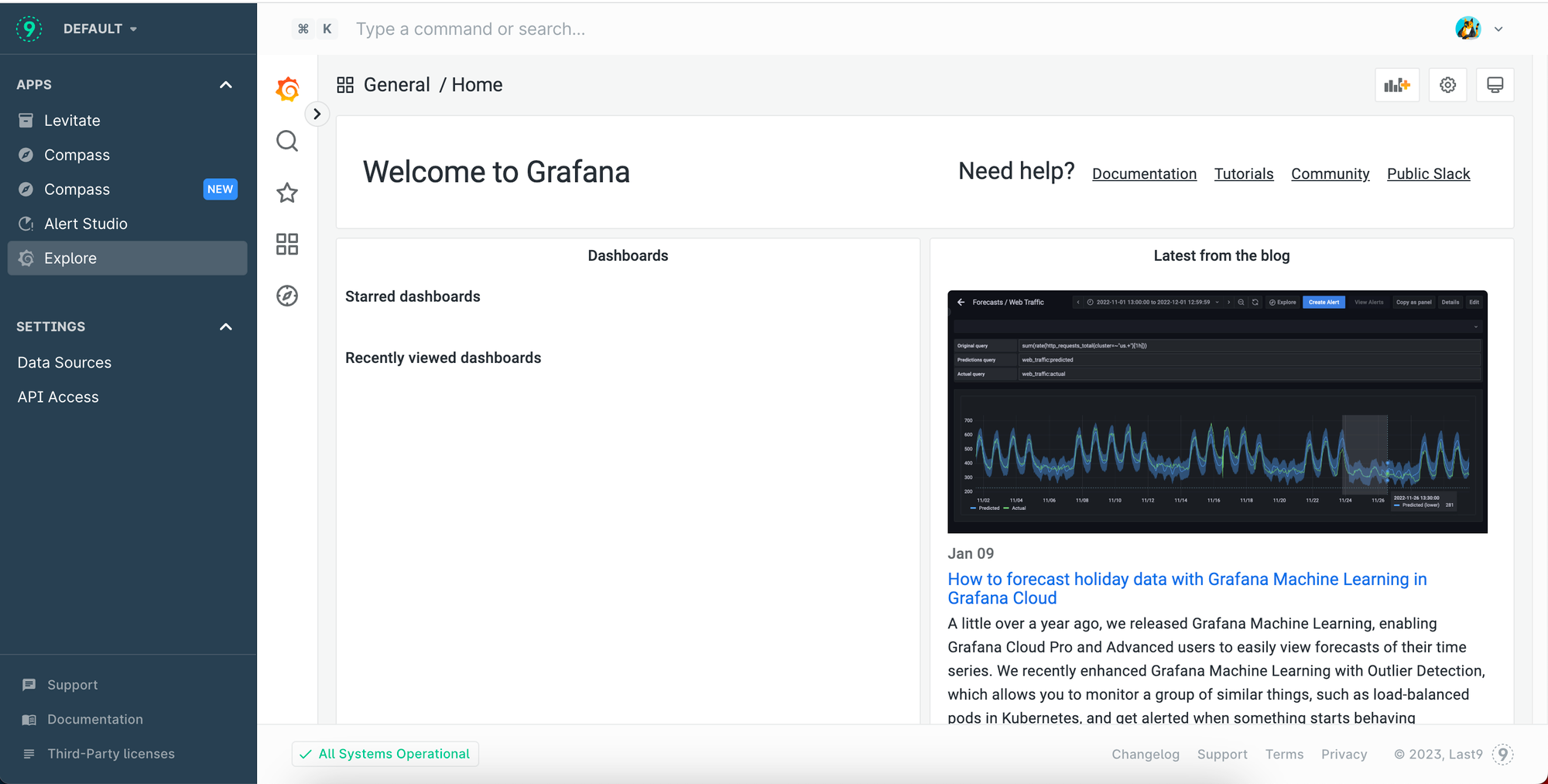Click the Add panel icon in the toolbar
Viewport: 1548px width, 784px height.
[1396, 84]
